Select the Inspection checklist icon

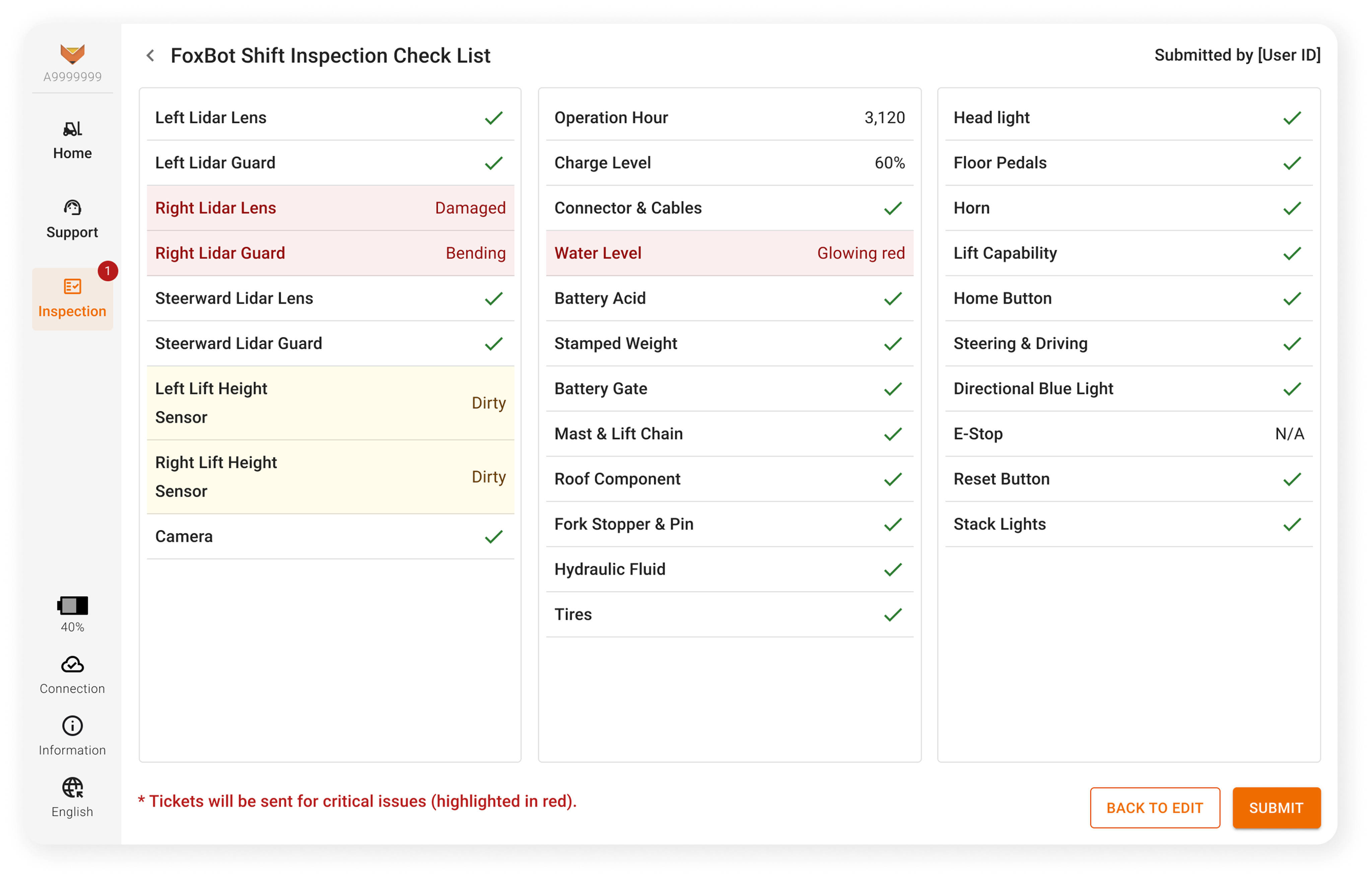[x=72, y=286]
